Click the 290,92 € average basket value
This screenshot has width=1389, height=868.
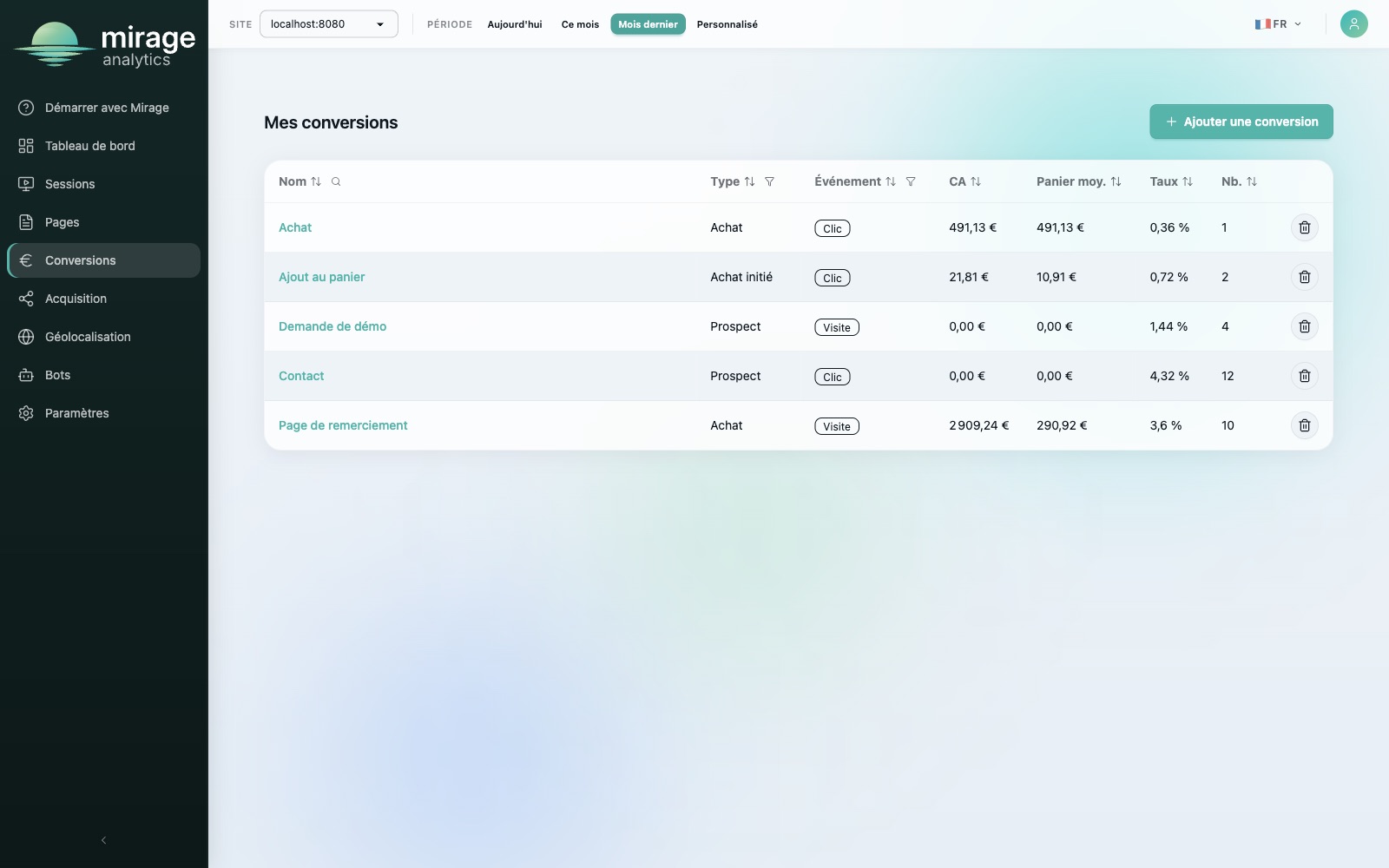point(1062,425)
